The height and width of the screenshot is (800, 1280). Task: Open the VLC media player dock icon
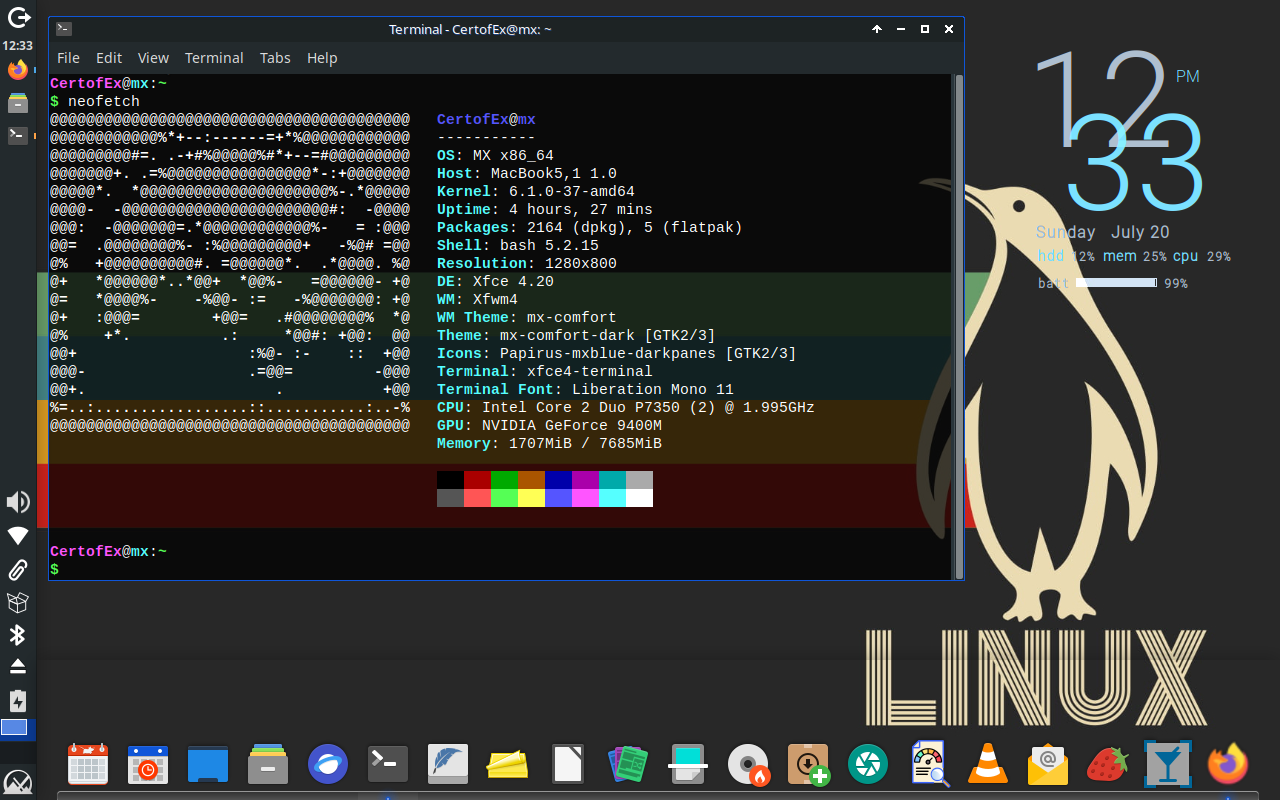pyautogui.click(x=988, y=765)
